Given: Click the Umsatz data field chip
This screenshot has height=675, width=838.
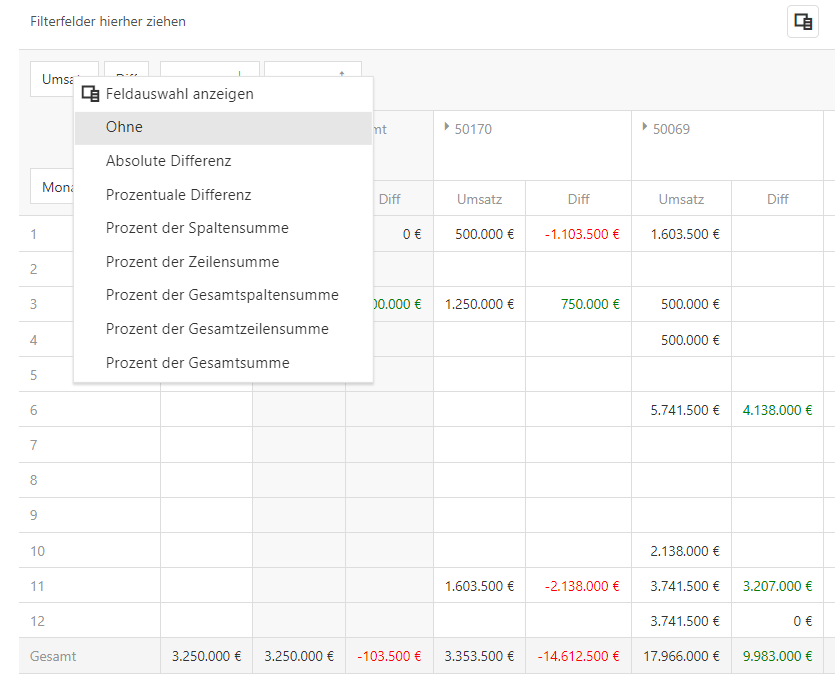Looking at the screenshot, I should (x=52, y=79).
